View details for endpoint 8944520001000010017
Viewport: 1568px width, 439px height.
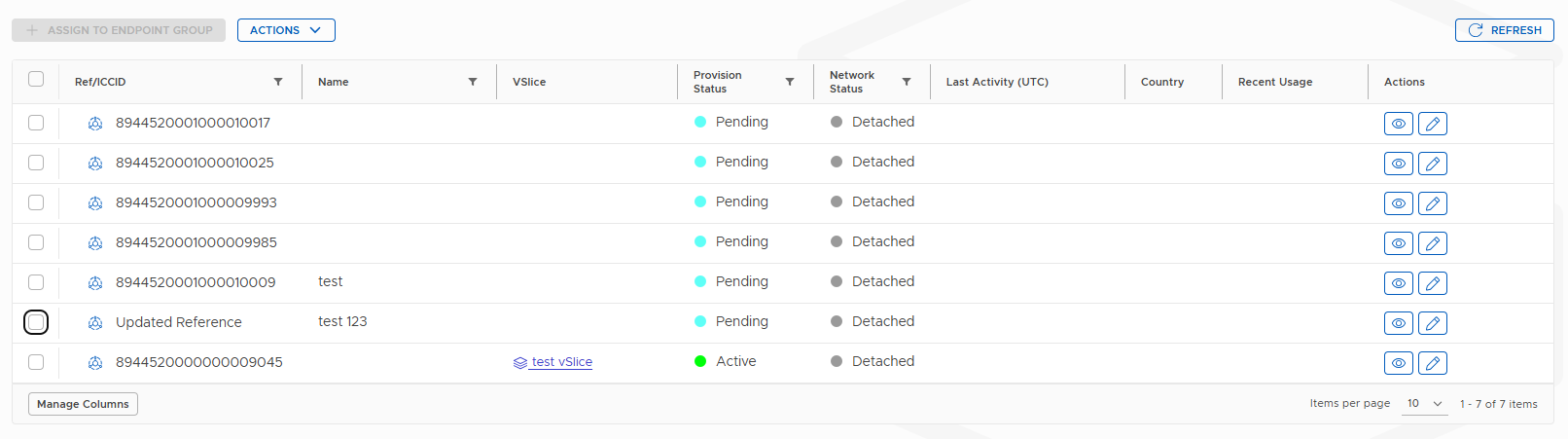click(1398, 124)
